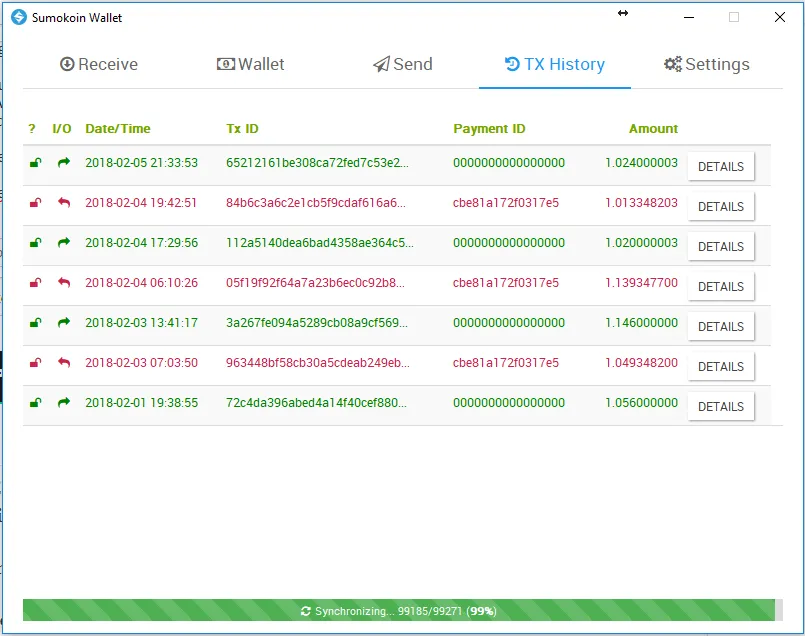This screenshot has width=805, height=636.
Task: Click green arrow icon for 2018-02-01 19:38:55
Action: point(64,403)
